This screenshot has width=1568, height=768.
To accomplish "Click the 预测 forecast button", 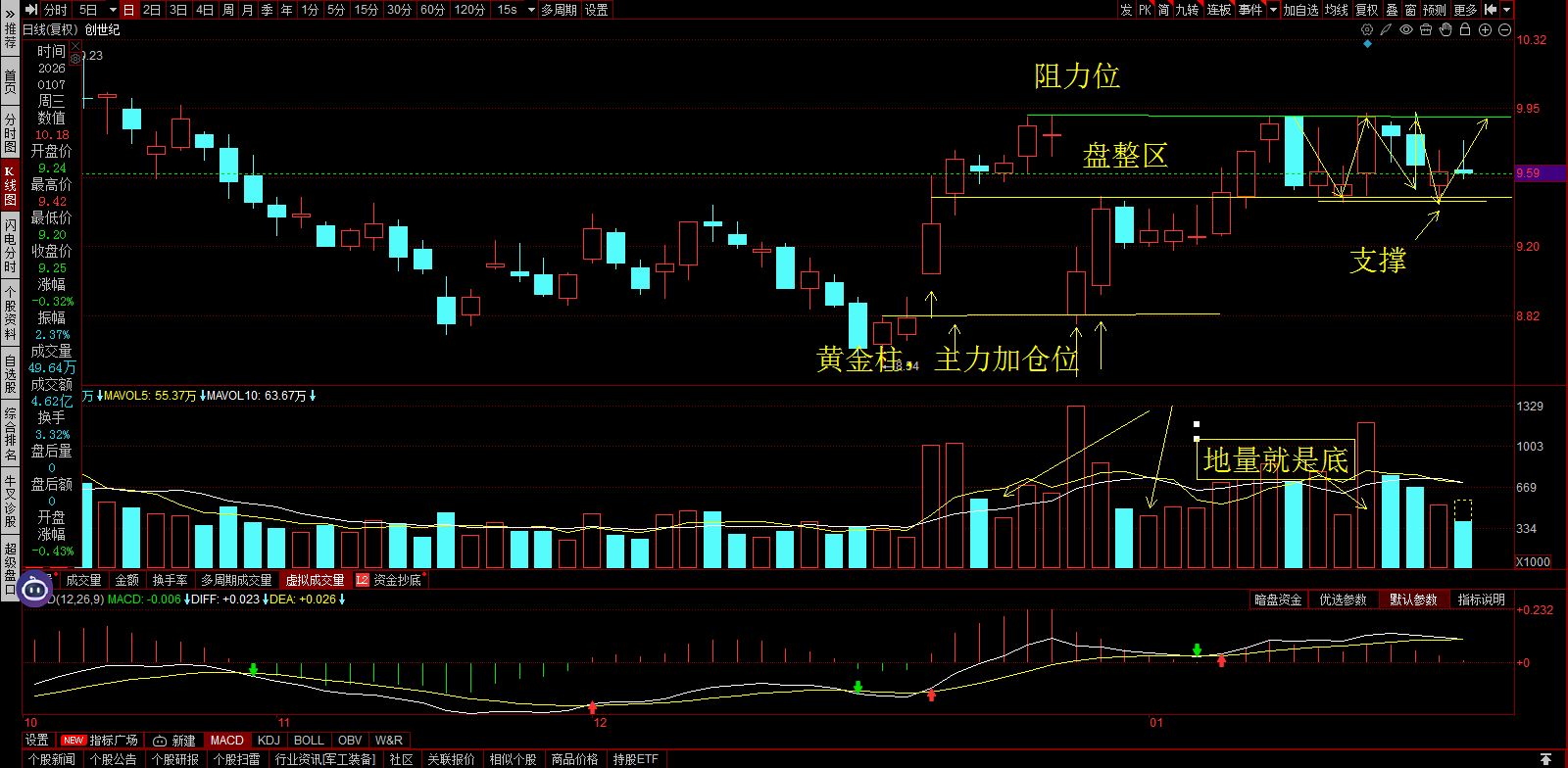I will click(x=1435, y=10).
